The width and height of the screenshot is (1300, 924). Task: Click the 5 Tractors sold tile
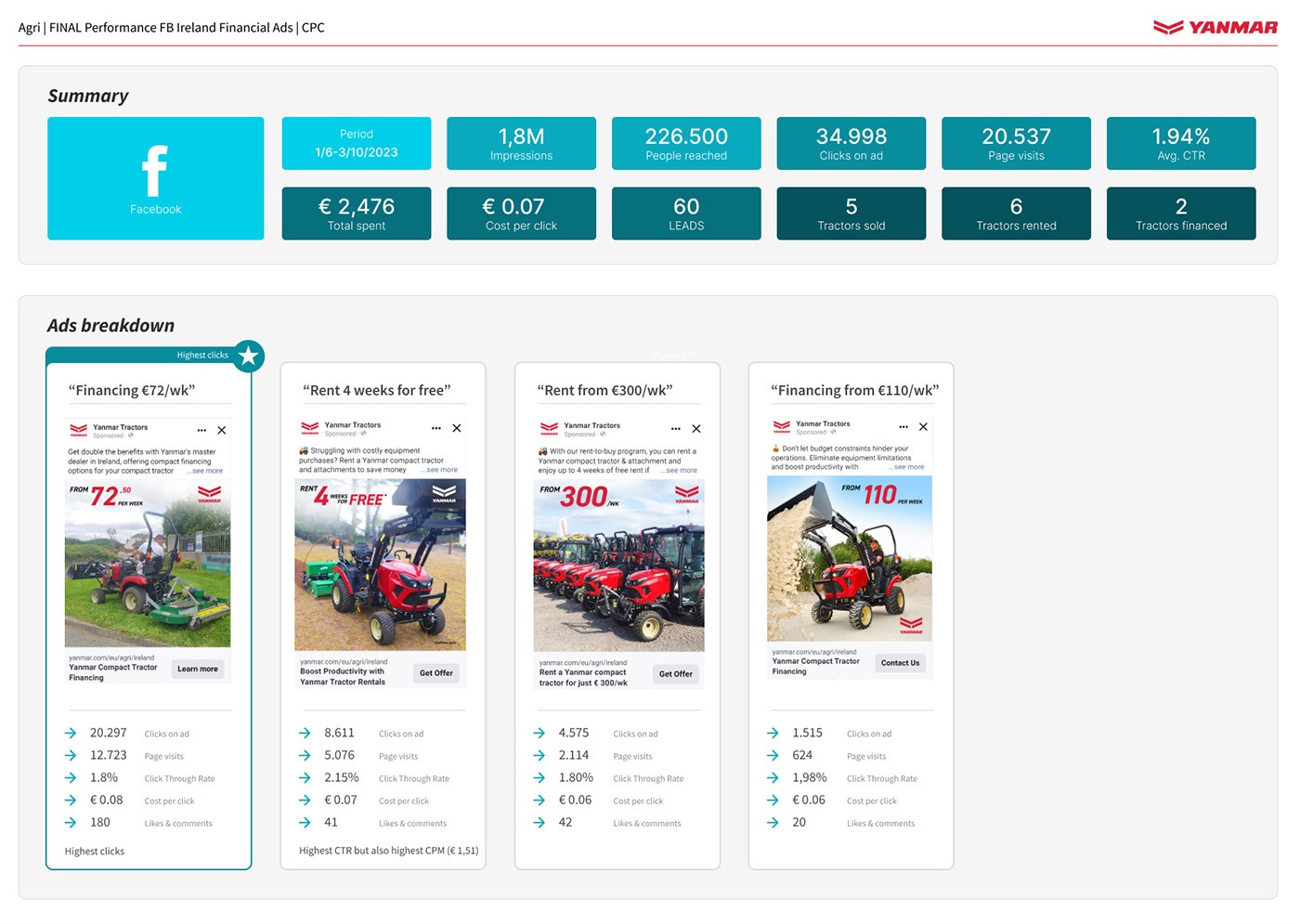point(851,214)
